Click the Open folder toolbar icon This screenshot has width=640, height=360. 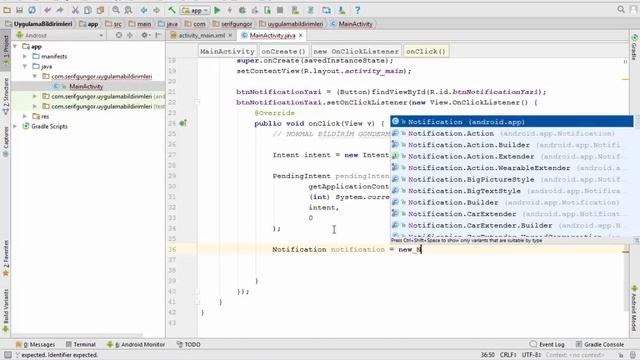[7, 10]
